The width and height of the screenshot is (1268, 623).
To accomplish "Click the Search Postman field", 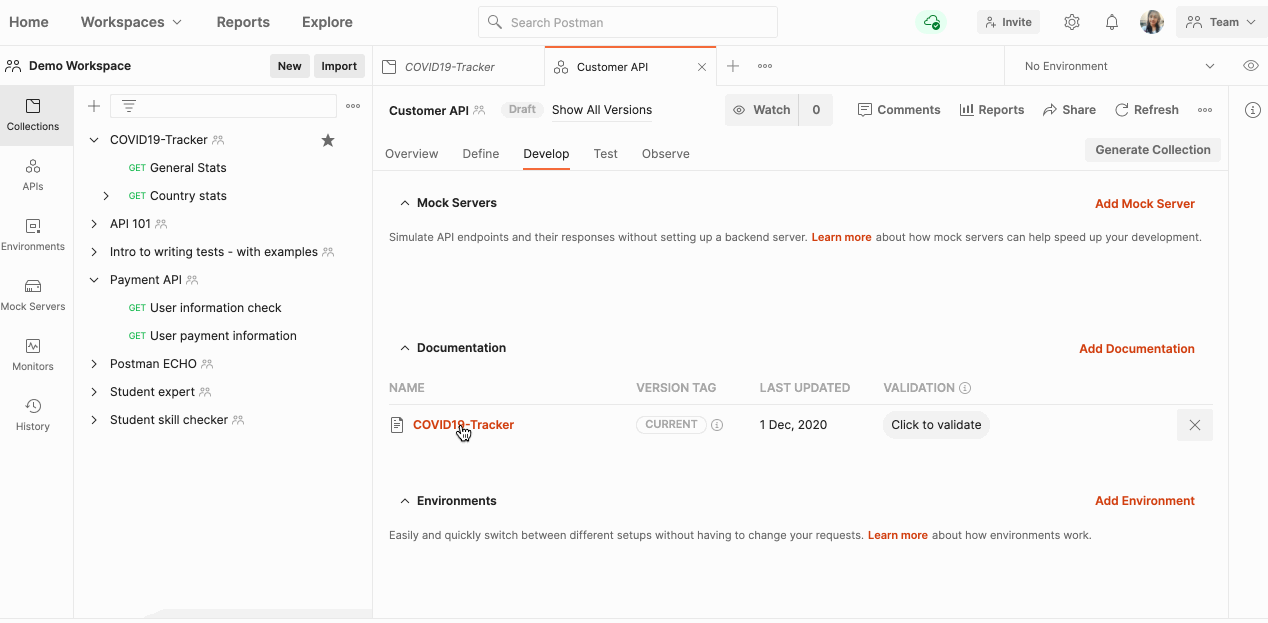I will tap(627, 22).
